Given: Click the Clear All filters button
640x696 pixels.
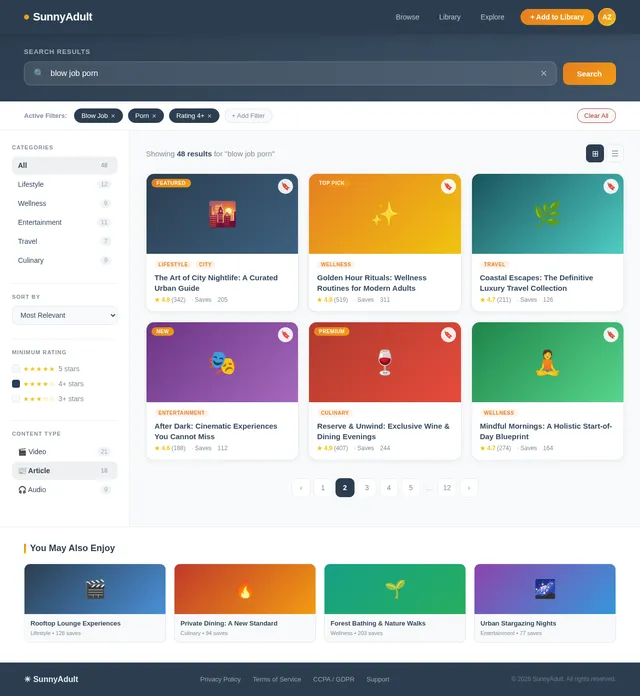Looking at the screenshot, I should pos(596,116).
